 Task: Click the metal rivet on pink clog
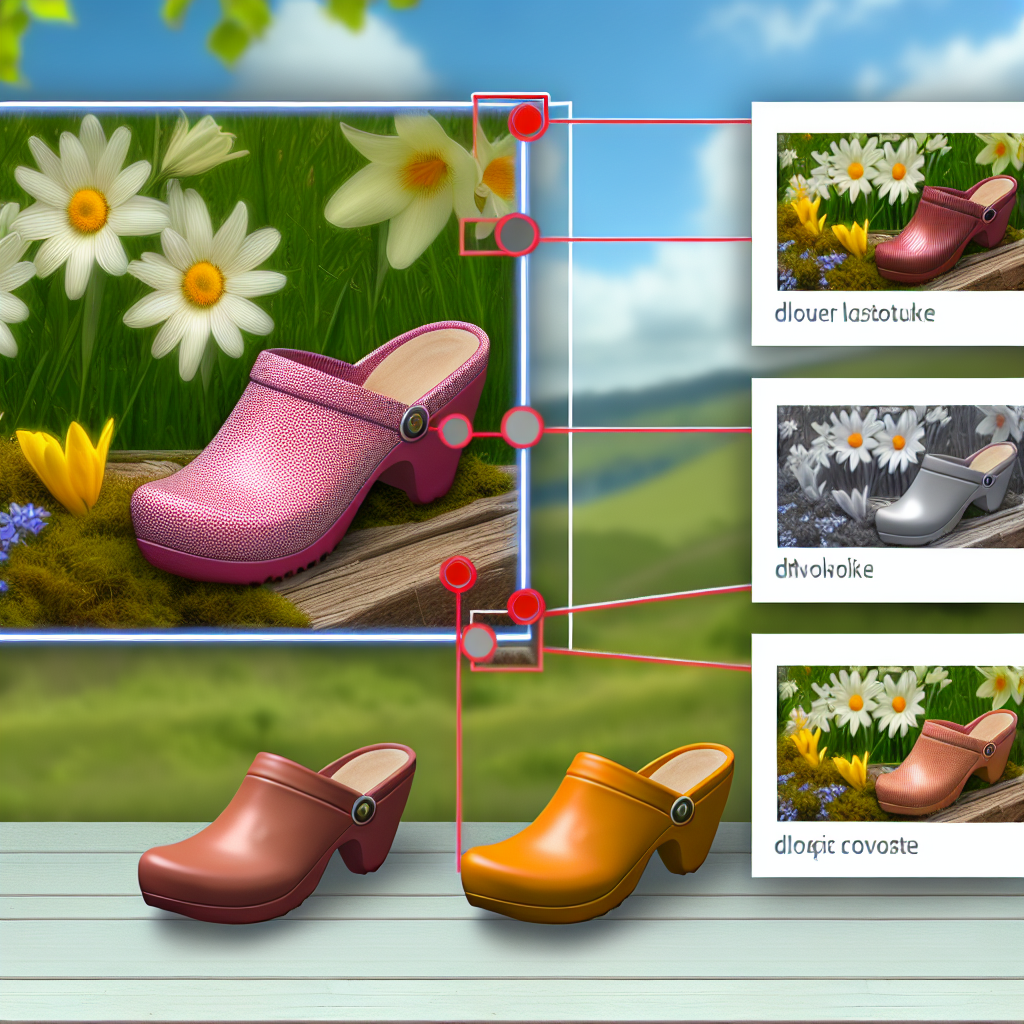click(413, 423)
